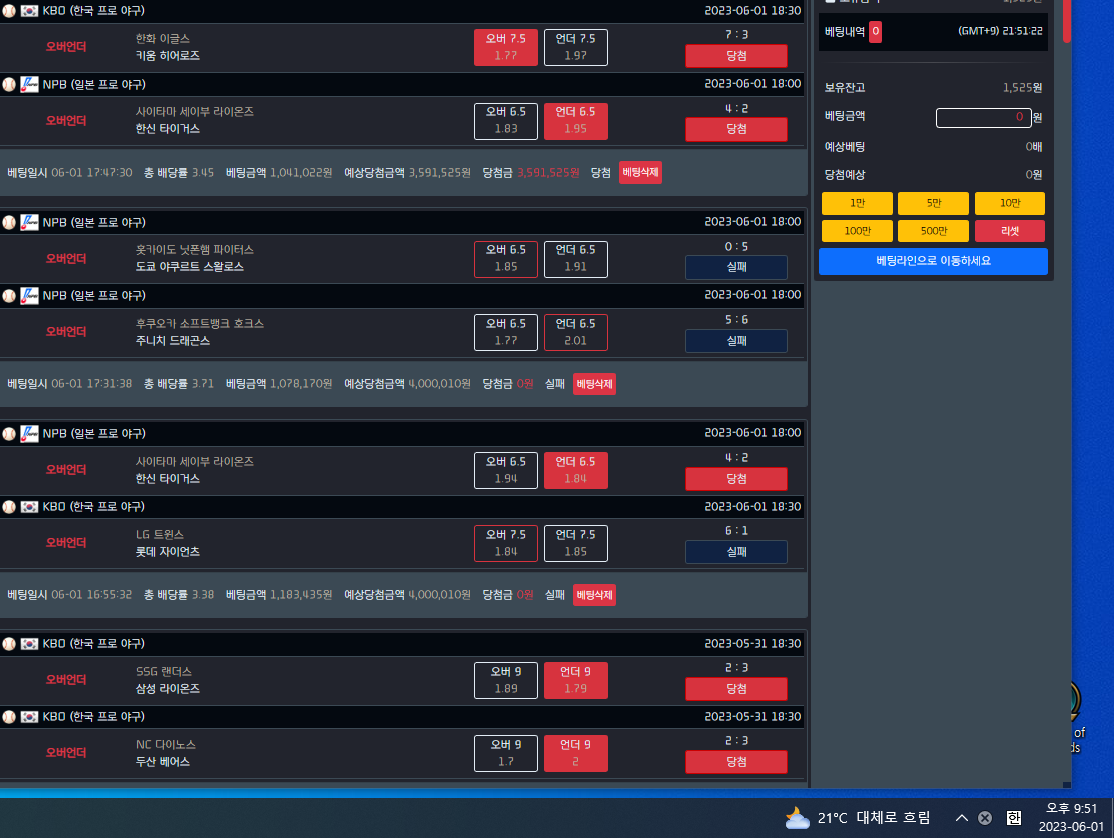Click the 당첨 result for 한화 이글스 match
Screen dimensions: 1114x838
[736, 56]
